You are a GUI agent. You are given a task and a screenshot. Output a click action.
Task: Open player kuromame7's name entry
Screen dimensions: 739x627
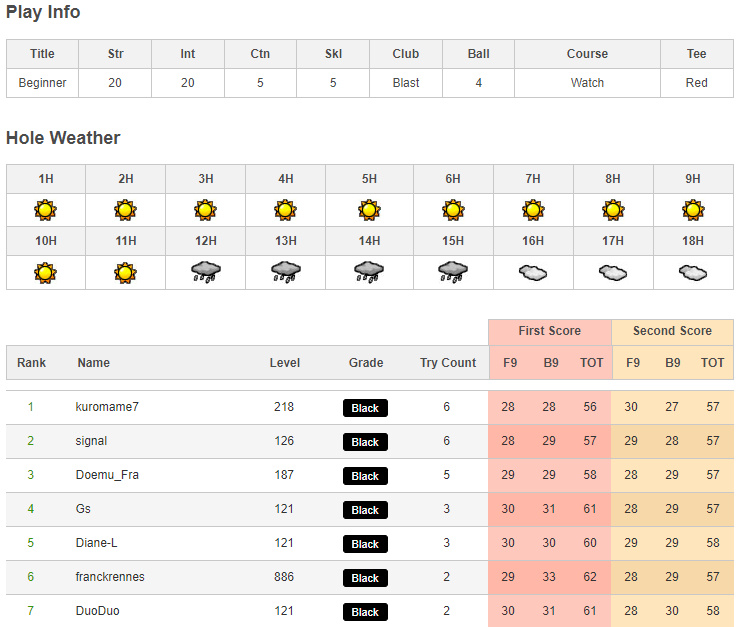(x=107, y=407)
